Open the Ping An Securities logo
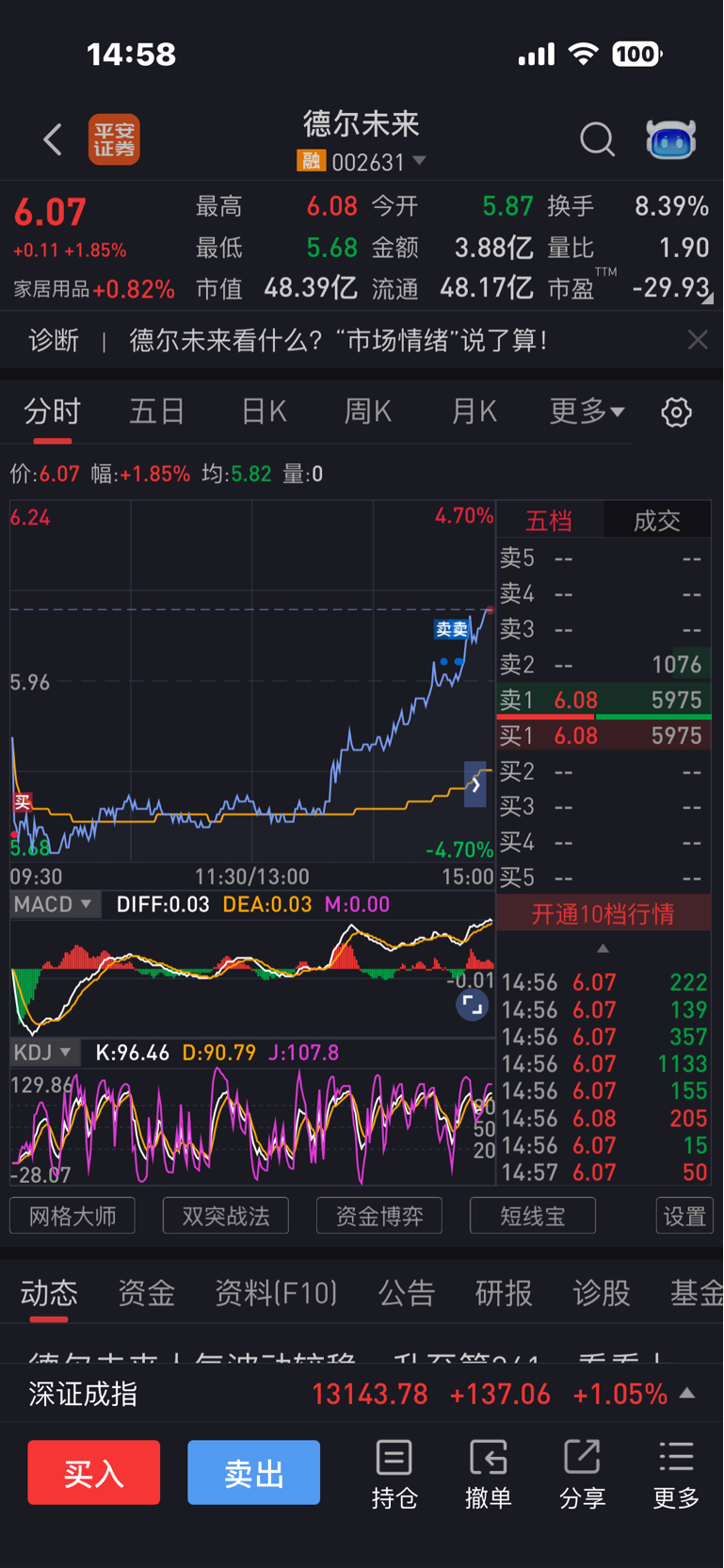This screenshot has width=724, height=1568. [x=114, y=139]
